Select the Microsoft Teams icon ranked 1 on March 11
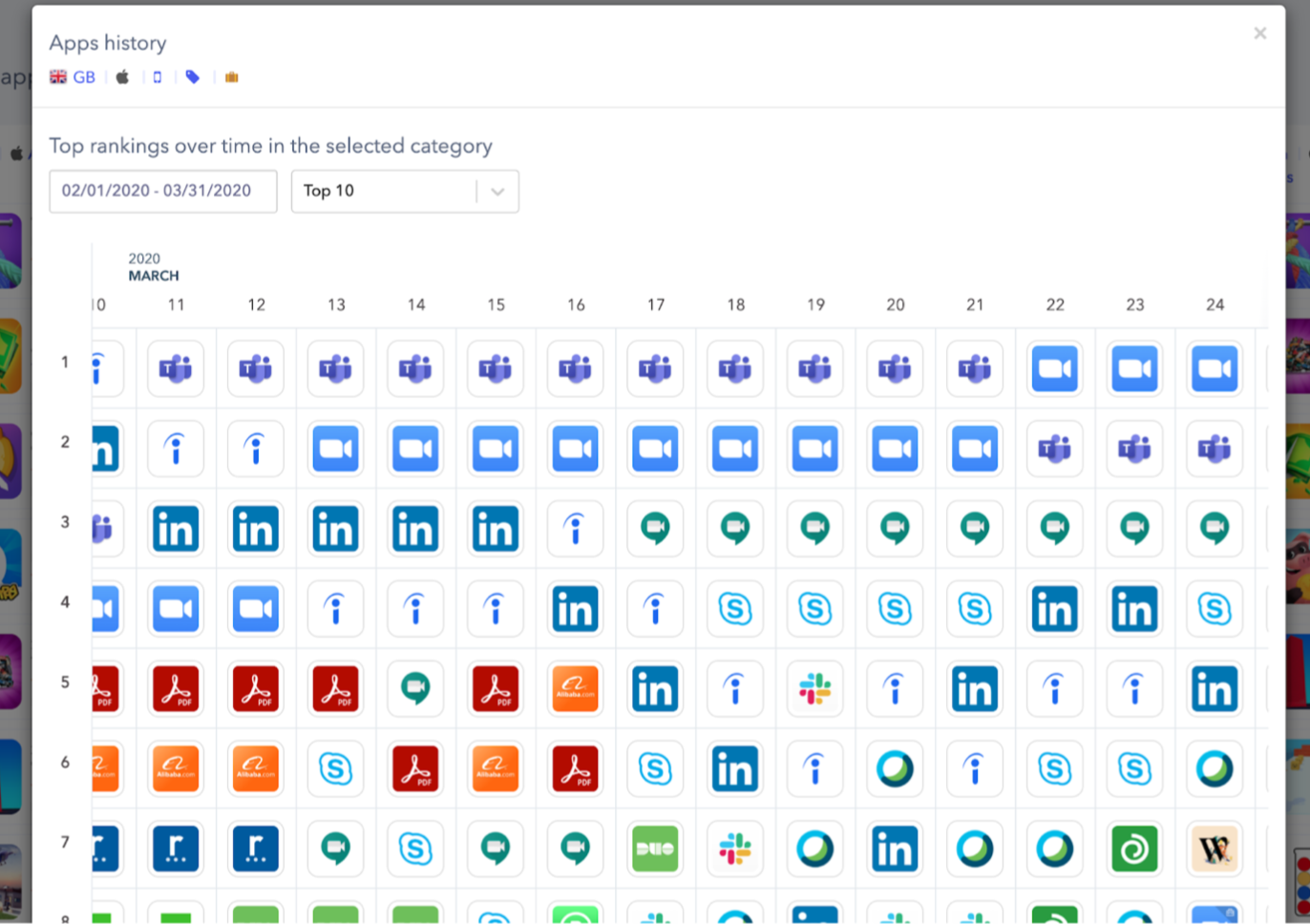Screen dimensions: 1310x924 click(x=175, y=368)
